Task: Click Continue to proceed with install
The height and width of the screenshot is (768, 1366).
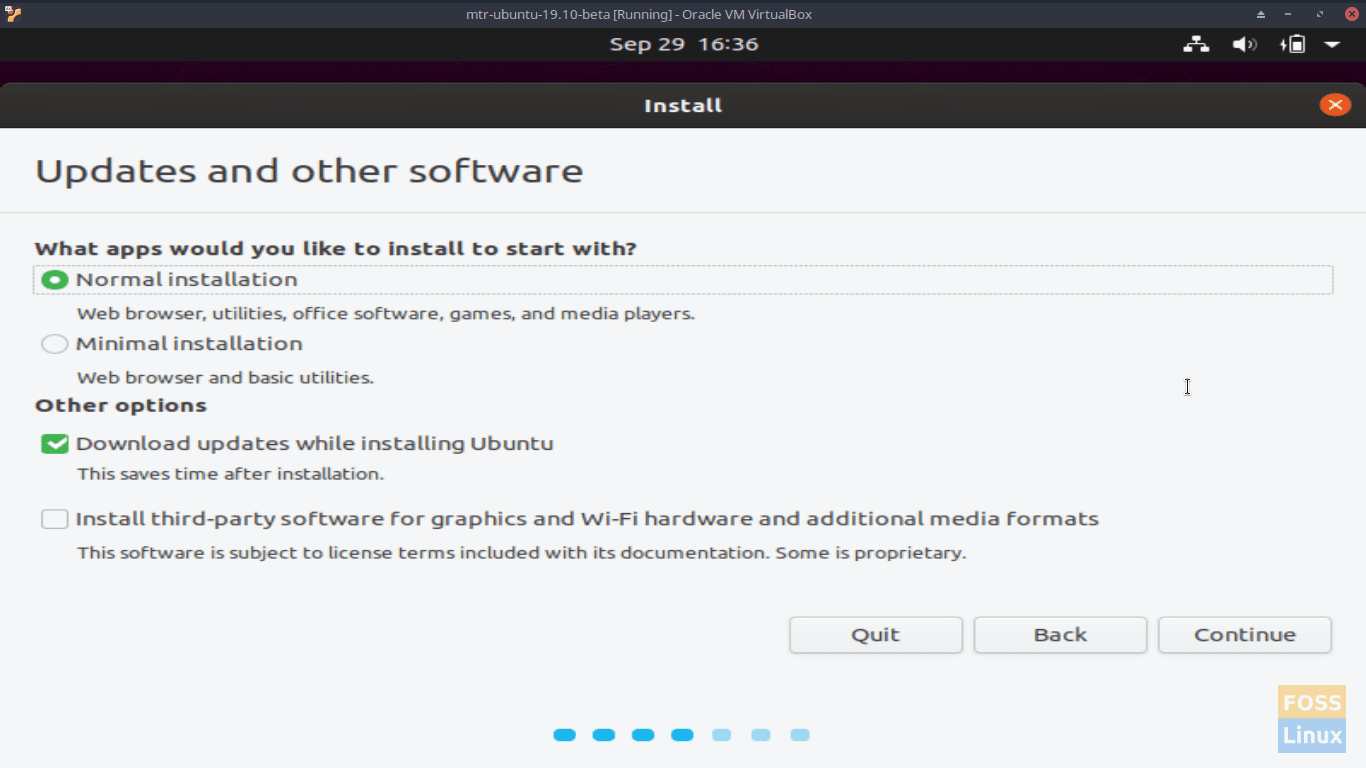Action: [1245, 635]
